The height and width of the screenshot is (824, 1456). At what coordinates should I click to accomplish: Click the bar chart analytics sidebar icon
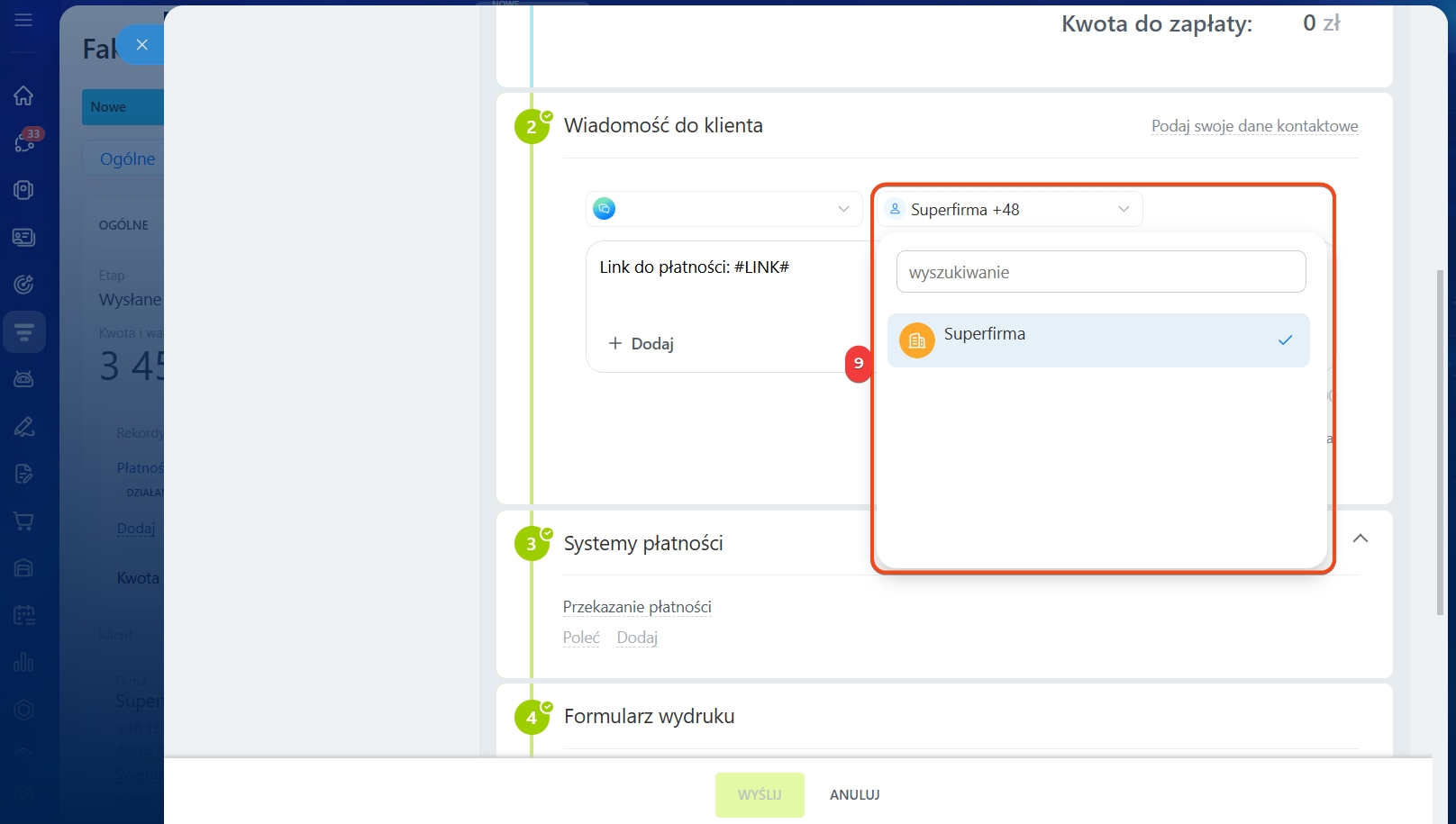click(24, 663)
